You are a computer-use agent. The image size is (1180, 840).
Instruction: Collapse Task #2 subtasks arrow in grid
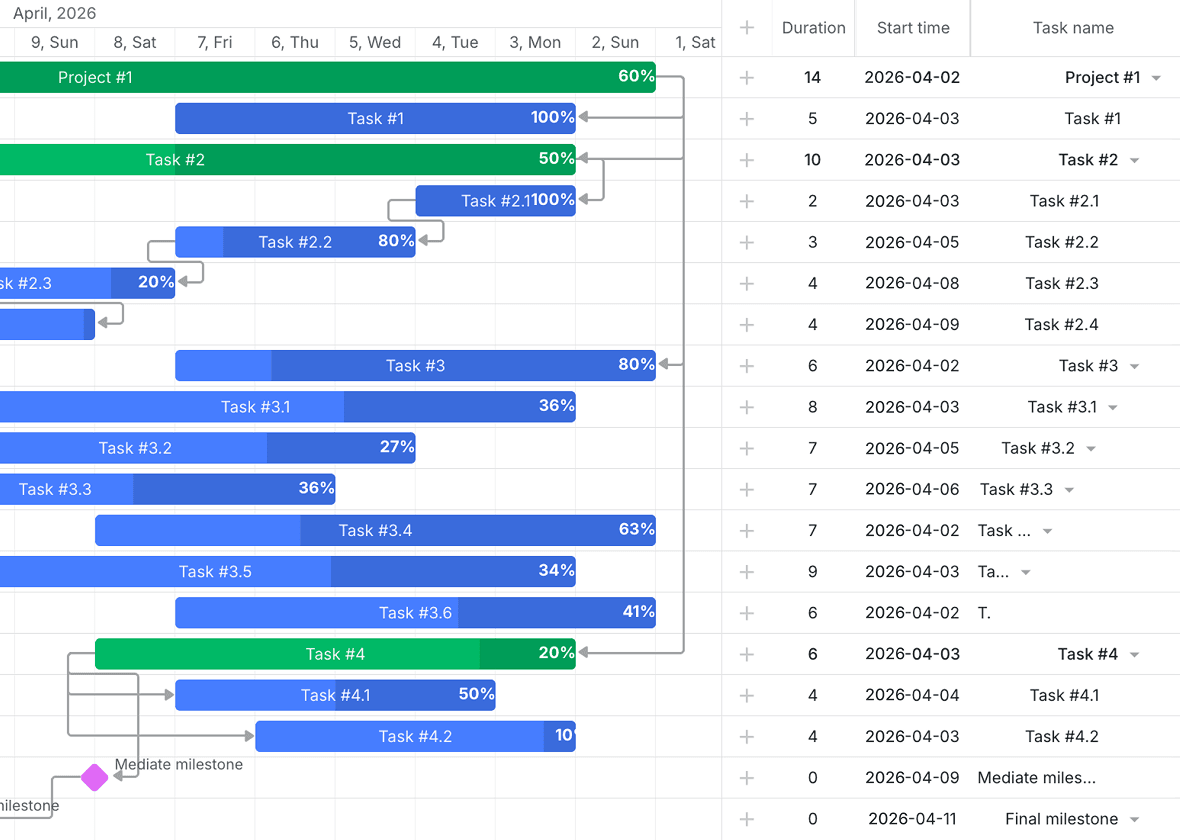(x=1135, y=160)
